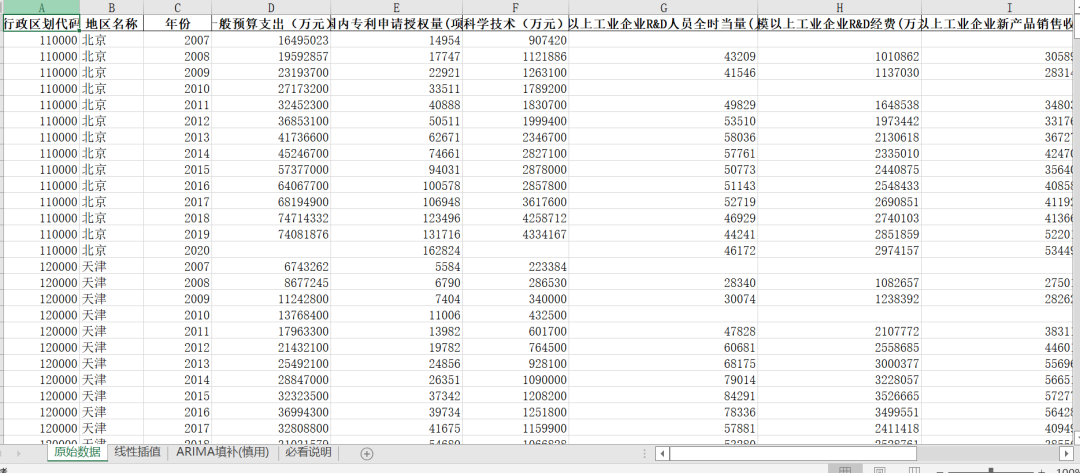Click the horizontal scrollbar left arrow
The image size is (1080, 473).
click(x=661, y=454)
